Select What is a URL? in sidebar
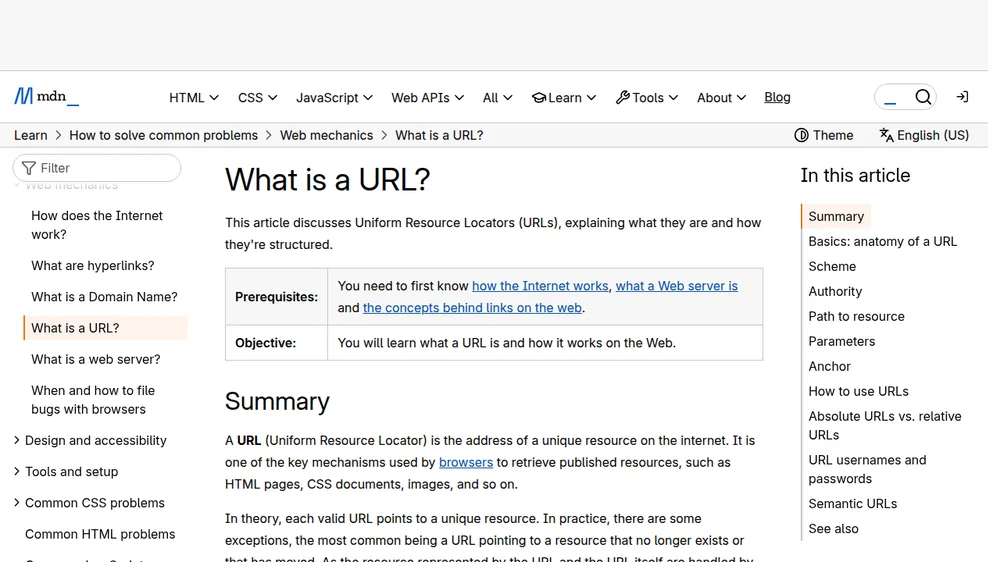This screenshot has width=1000, height=562. coord(106,328)
